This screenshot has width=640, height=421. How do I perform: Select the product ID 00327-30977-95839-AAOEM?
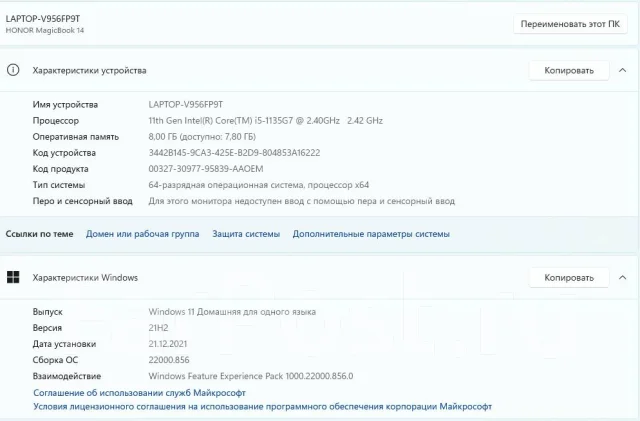[x=206, y=169]
